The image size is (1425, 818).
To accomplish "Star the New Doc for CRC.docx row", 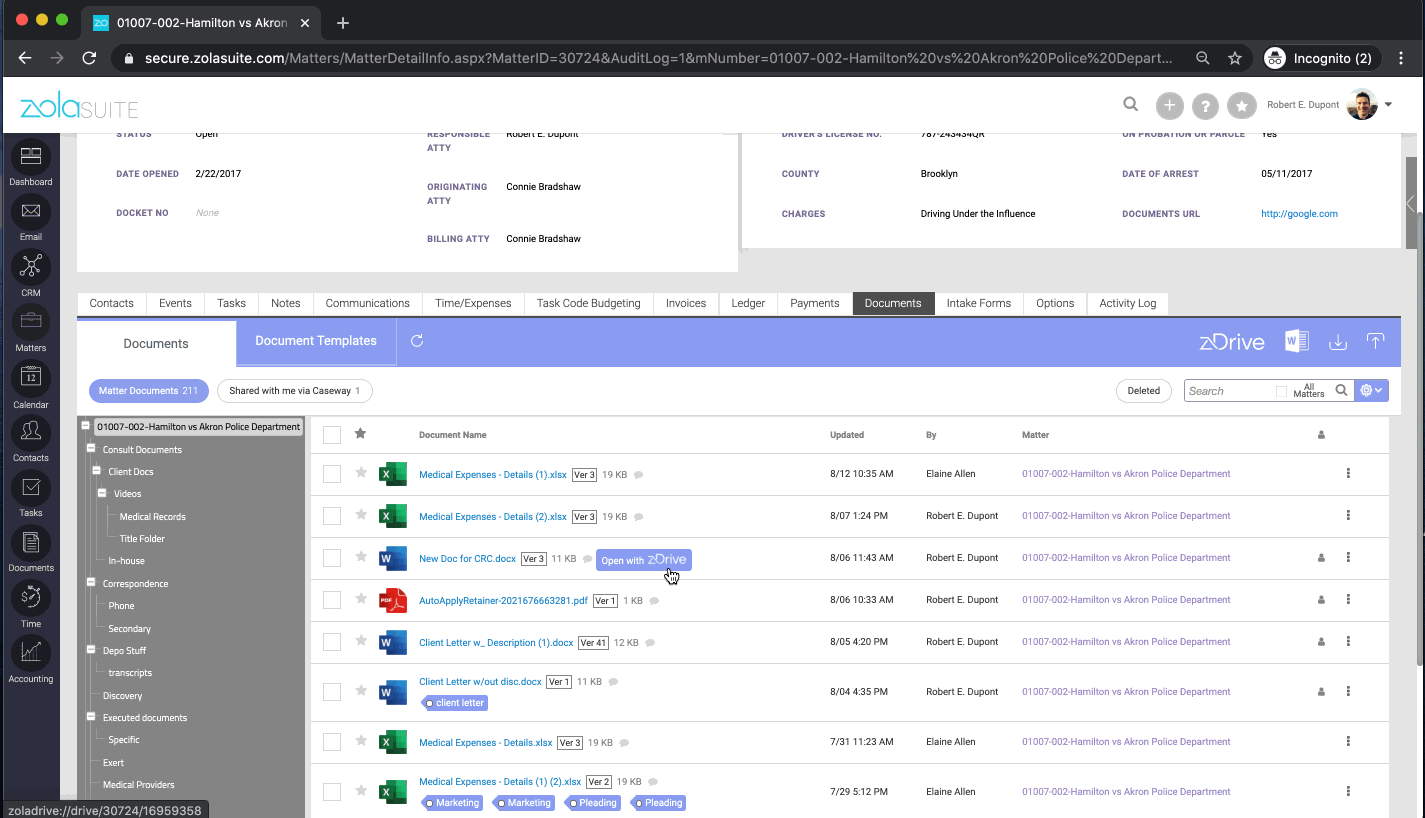I will [361, 557].
